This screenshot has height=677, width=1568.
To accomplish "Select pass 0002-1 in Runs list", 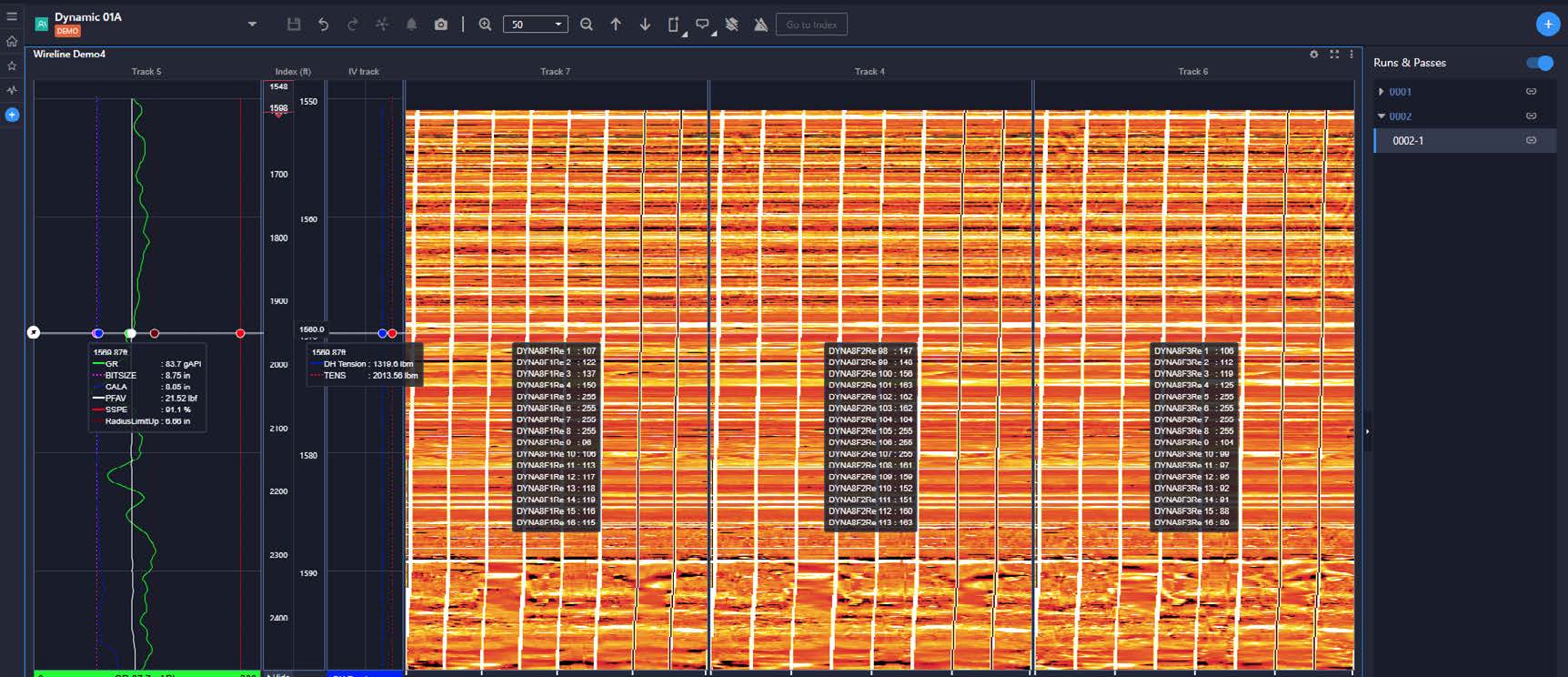I will click(1409, 141).
